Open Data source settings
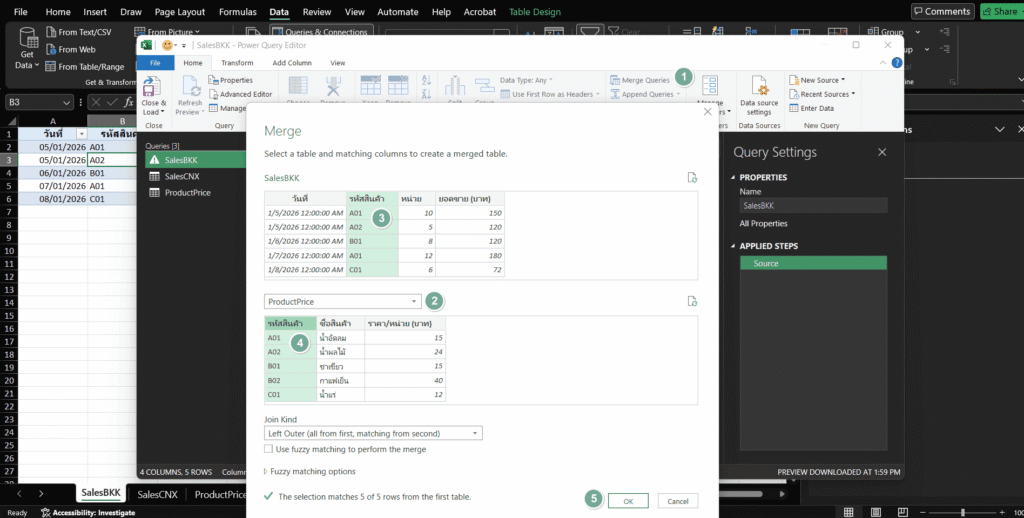This screenshot has width=1024, height=518. [x=759, y=94]
